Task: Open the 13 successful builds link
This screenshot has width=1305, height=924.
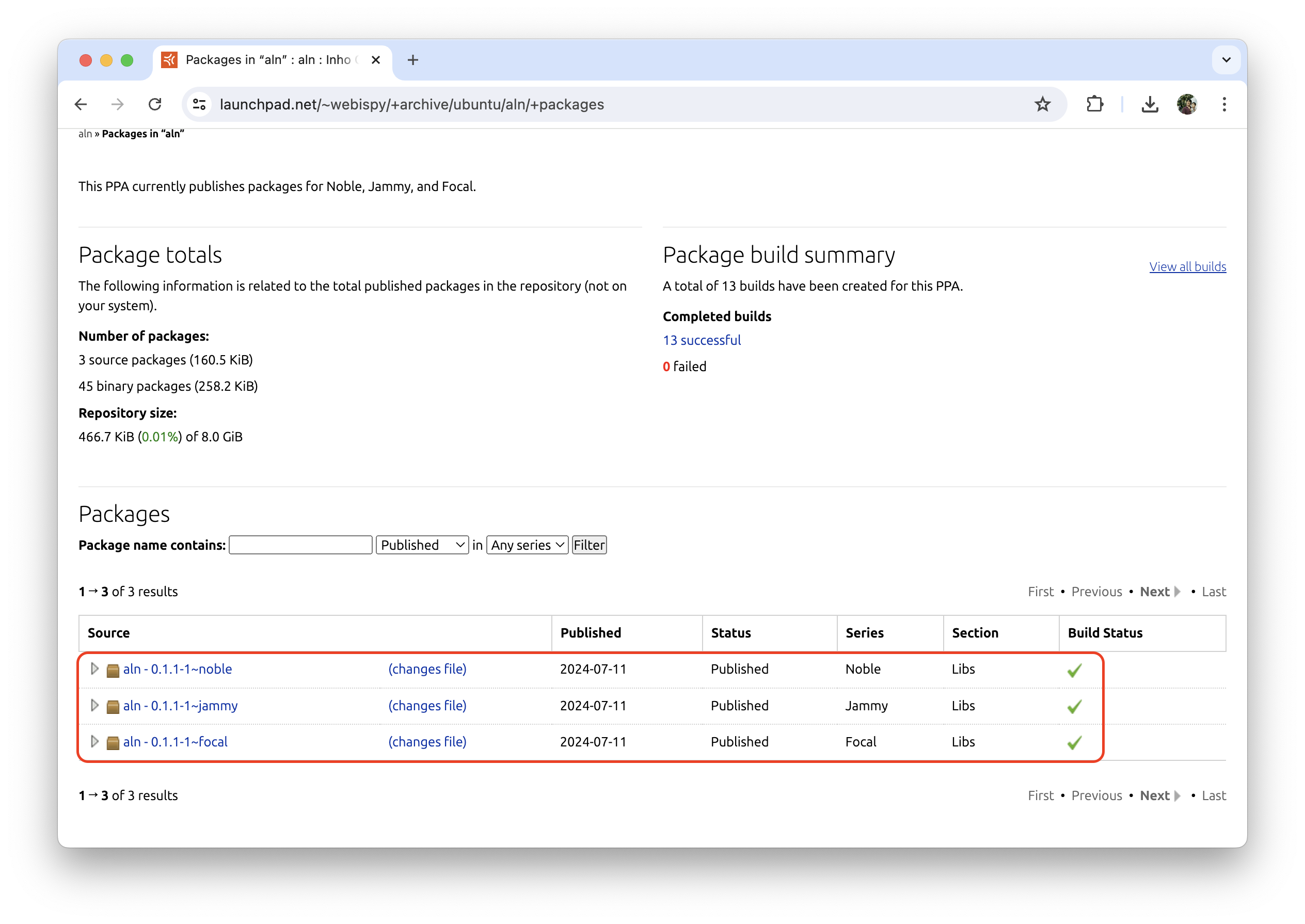Action: tap(702, 340)
